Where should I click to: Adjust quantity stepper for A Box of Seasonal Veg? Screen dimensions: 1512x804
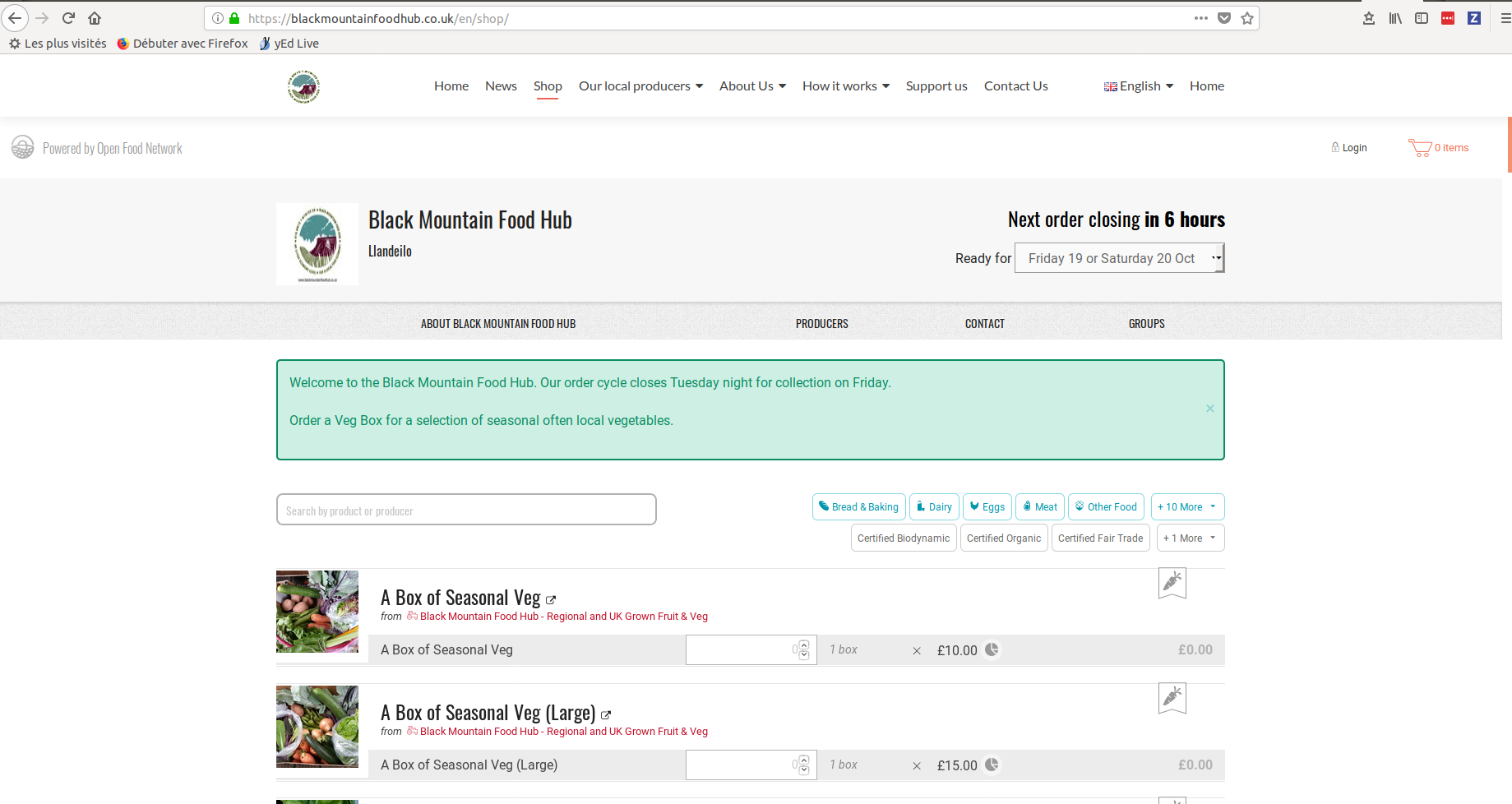click(804, 649)
